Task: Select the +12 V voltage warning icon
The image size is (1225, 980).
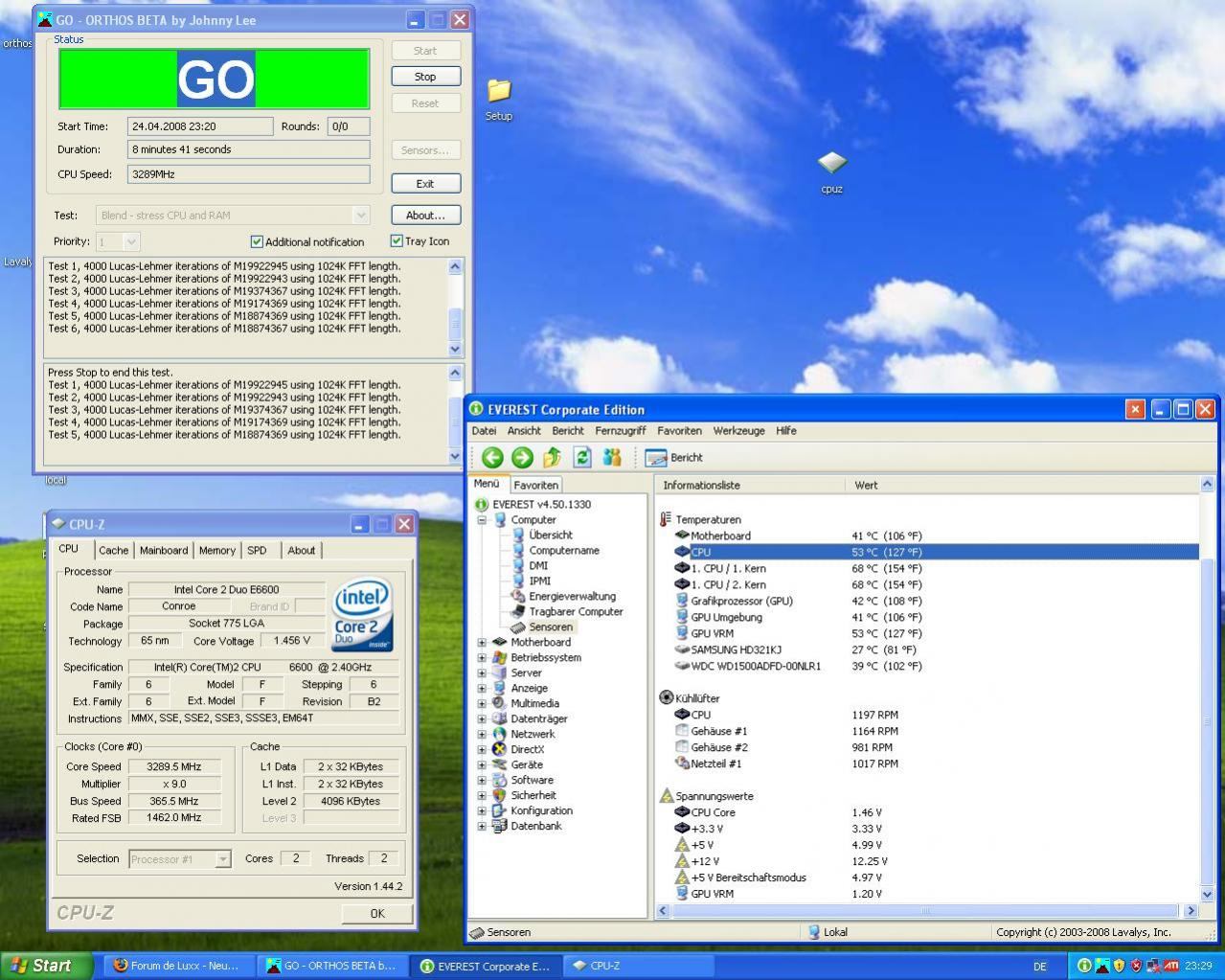Action: pyautogui.click(x=682, y=861)
